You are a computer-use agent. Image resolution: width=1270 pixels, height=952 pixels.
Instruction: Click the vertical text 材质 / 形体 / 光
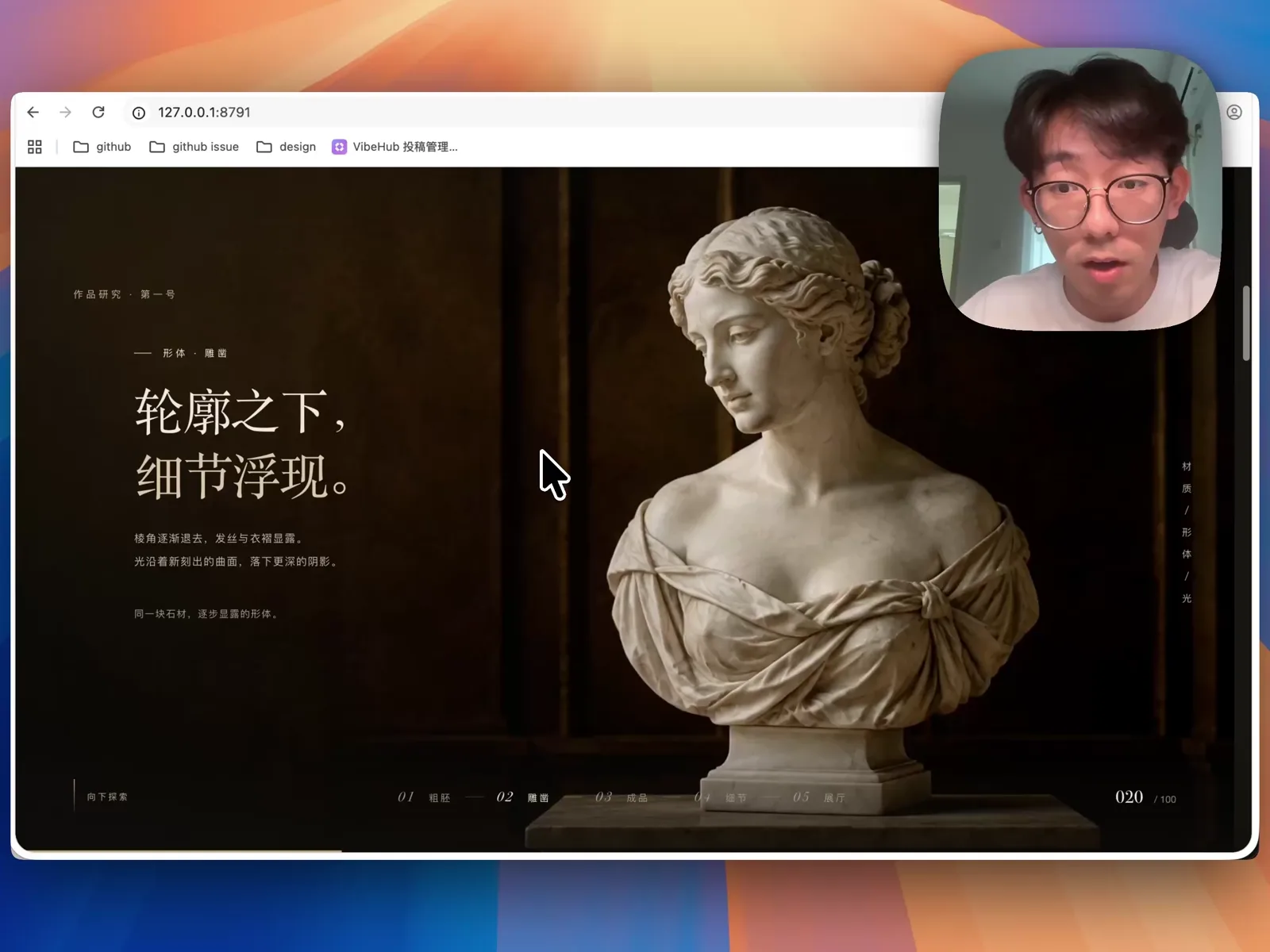[1187, 532]
